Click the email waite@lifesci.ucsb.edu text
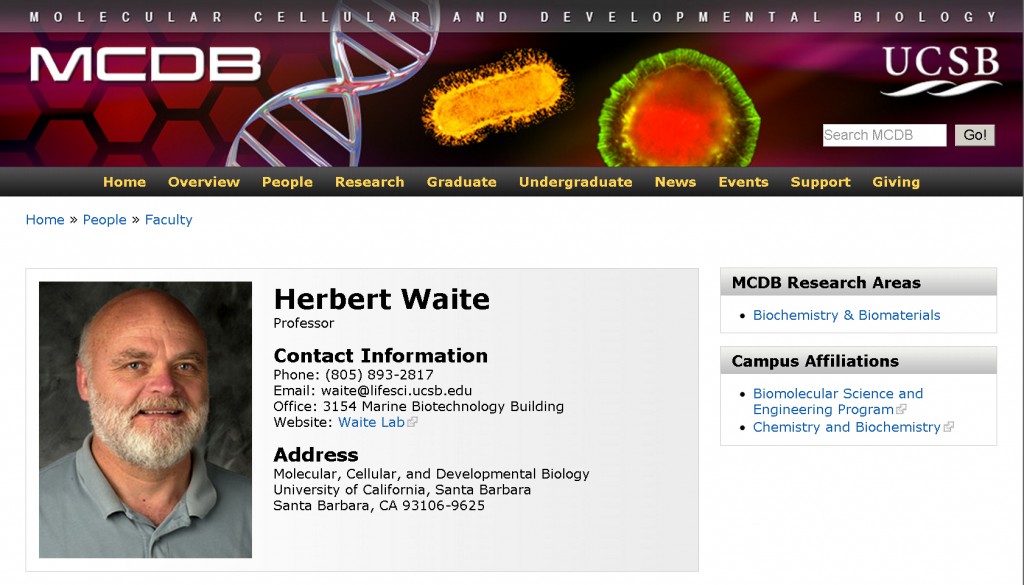Viewport: 1024px width, 585px height. point(396,390)
